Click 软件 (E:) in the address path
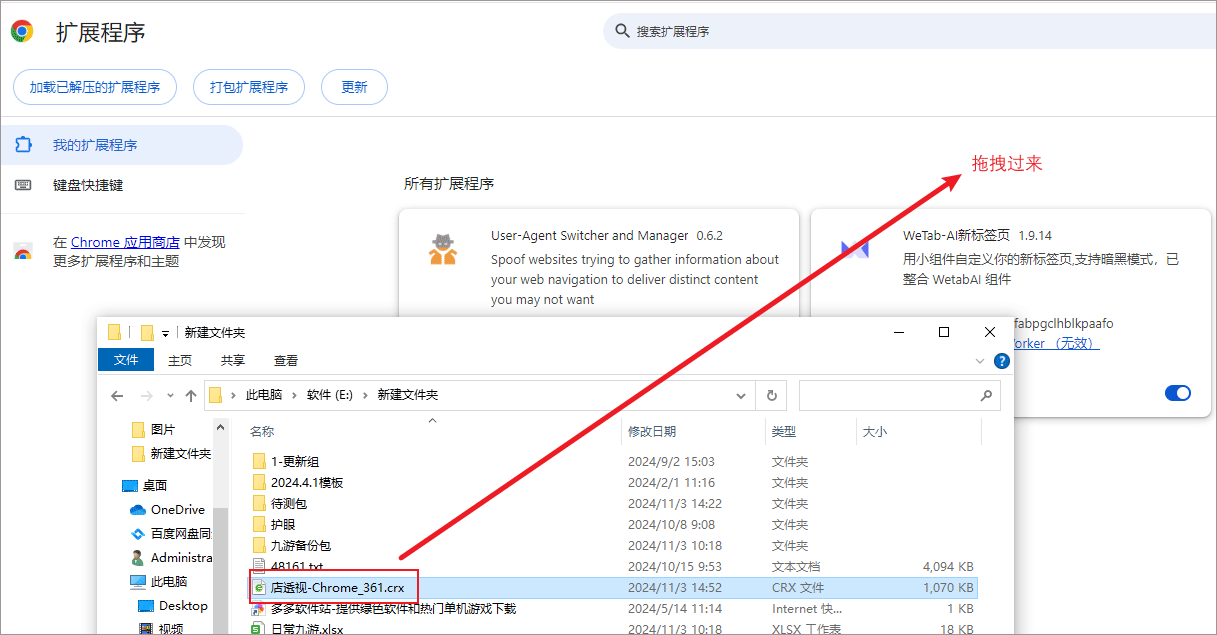The image size is (1217, 635). click(332, 395)
